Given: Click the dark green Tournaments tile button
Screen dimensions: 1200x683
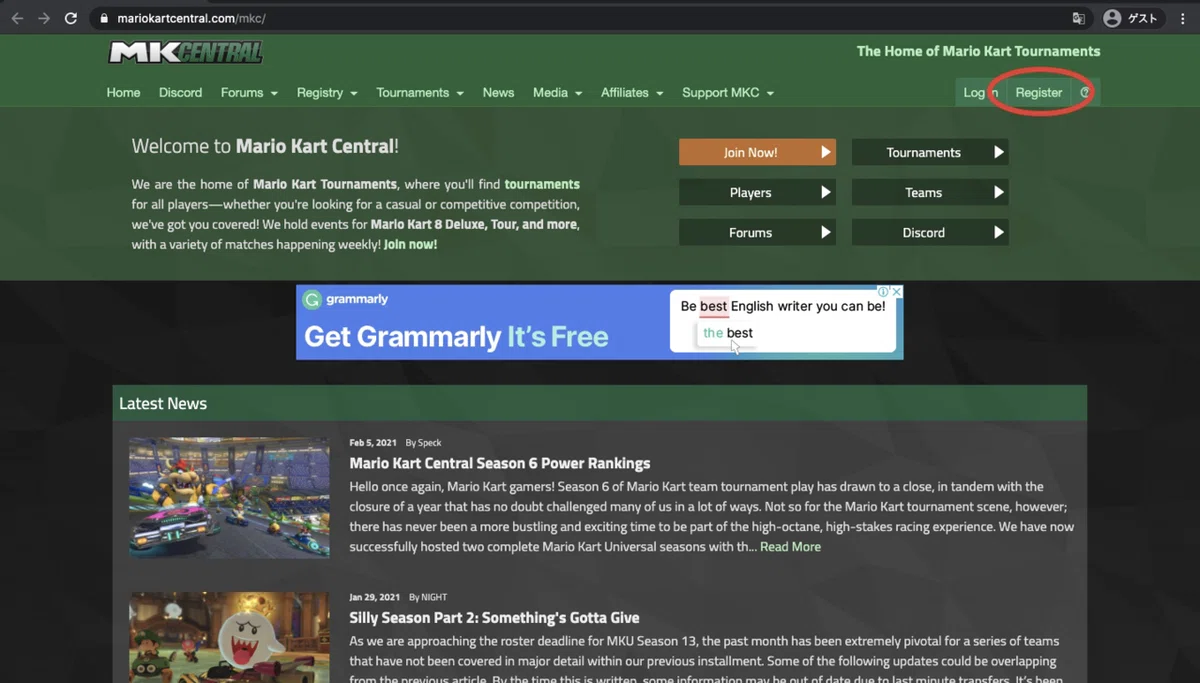Looking at the screenshot, I should tap(930, 152).
